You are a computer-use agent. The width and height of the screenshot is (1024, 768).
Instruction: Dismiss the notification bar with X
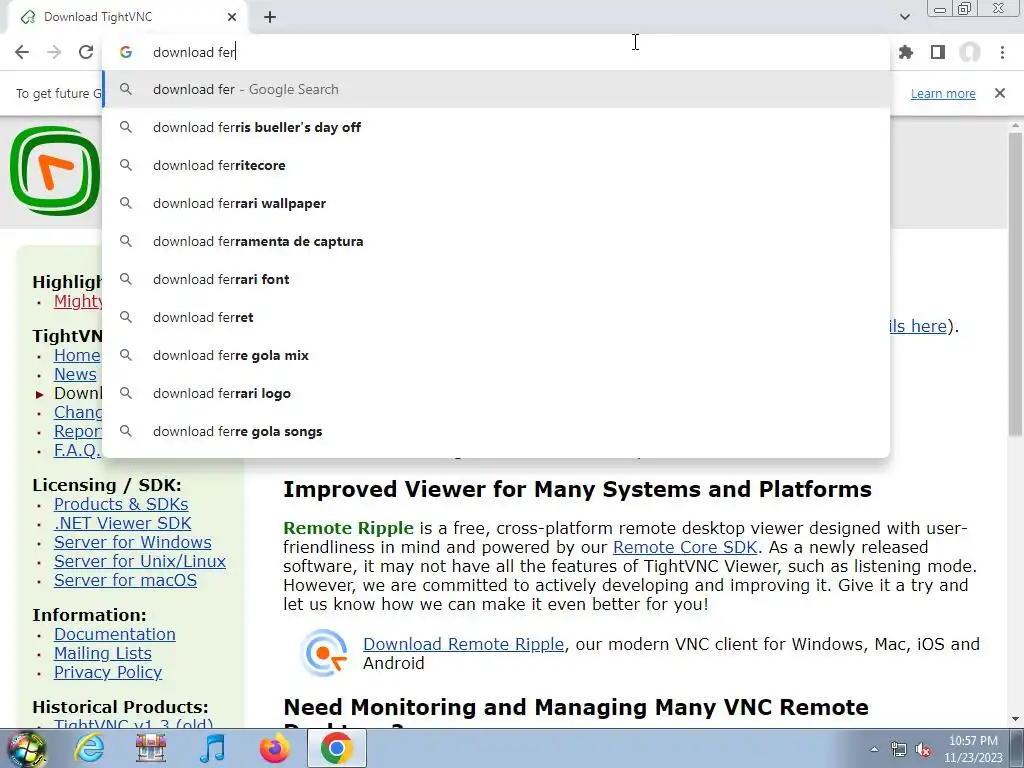point(1000,93)
